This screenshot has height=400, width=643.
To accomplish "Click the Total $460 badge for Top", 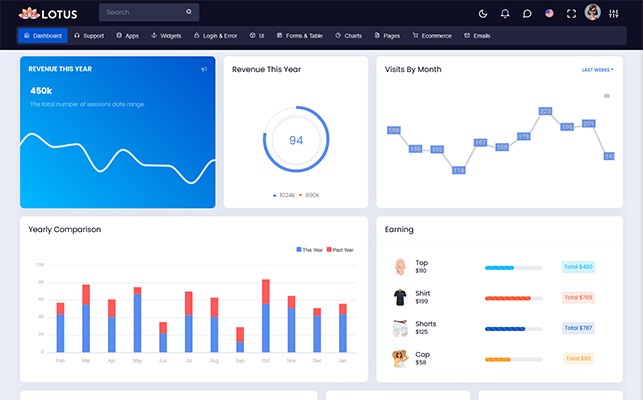I will (578, 267).
